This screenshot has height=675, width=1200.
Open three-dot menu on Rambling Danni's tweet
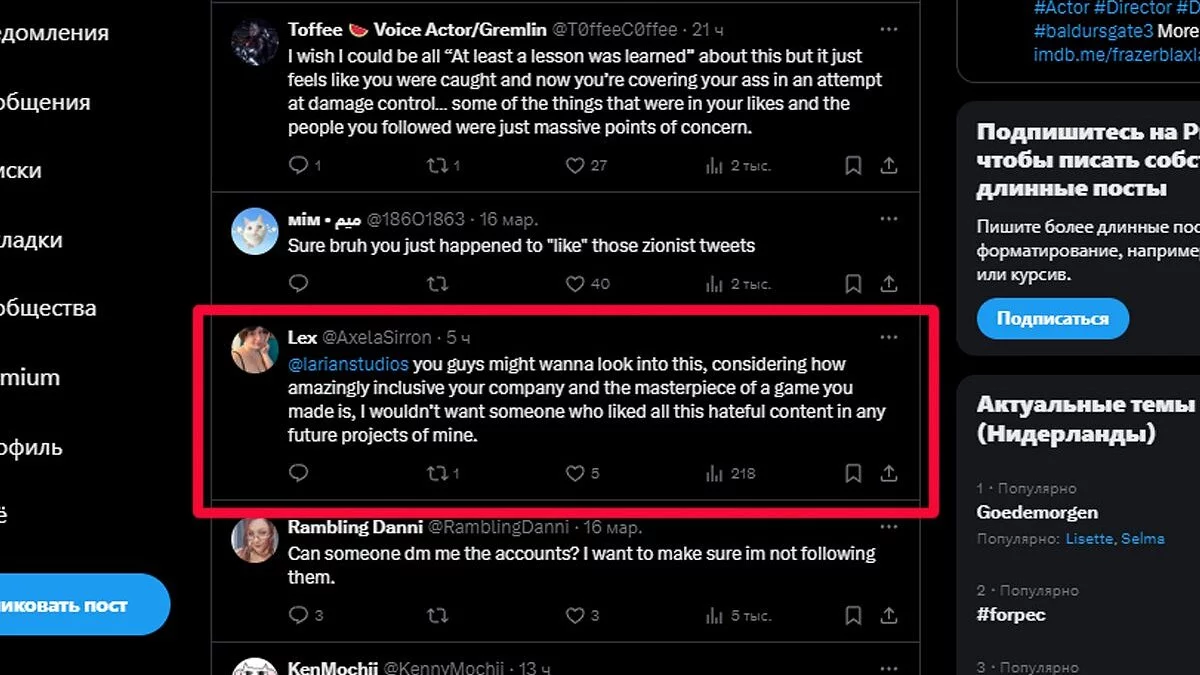click(888, 526)
